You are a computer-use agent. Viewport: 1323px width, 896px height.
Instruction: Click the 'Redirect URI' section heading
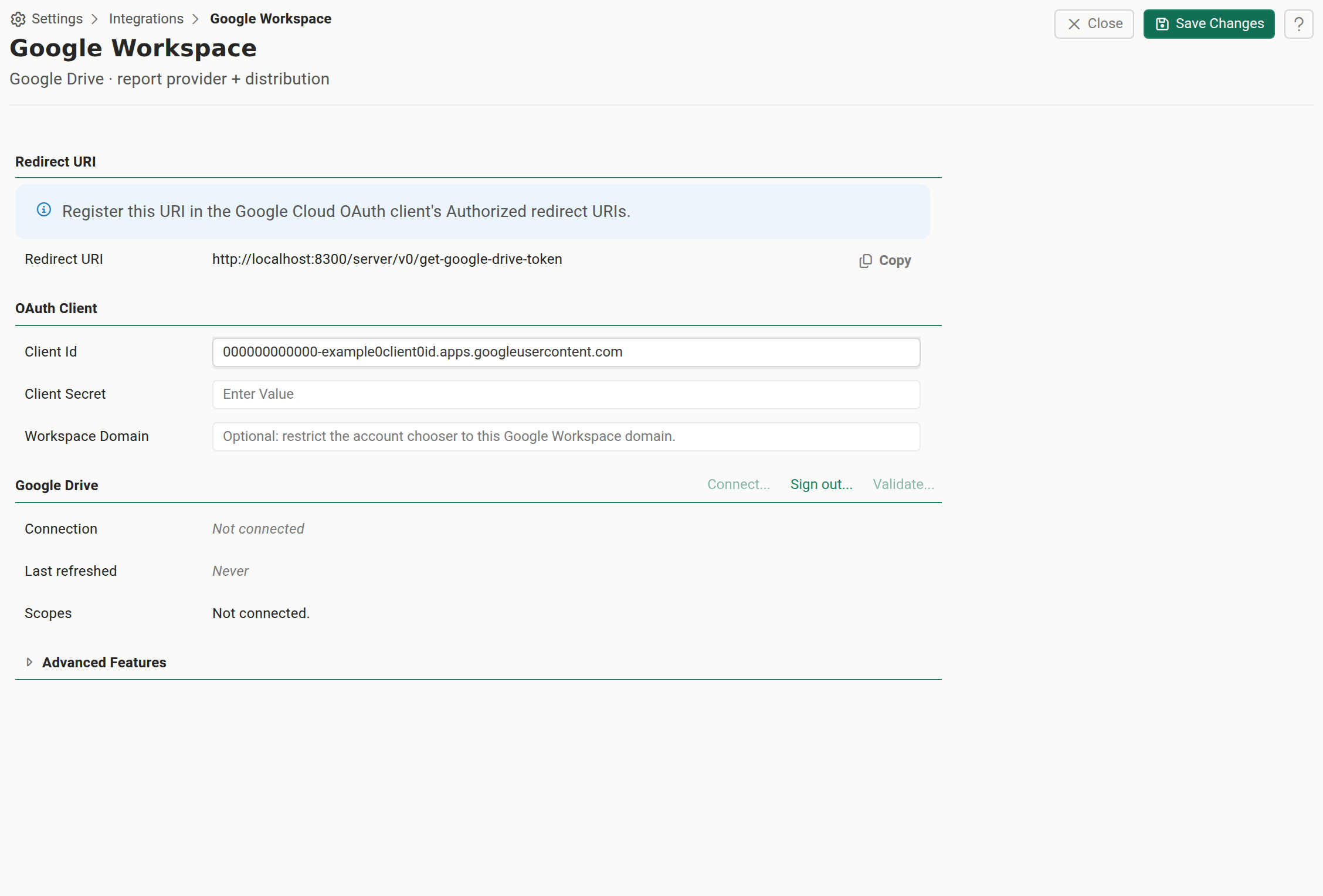(x=56, y=162)
